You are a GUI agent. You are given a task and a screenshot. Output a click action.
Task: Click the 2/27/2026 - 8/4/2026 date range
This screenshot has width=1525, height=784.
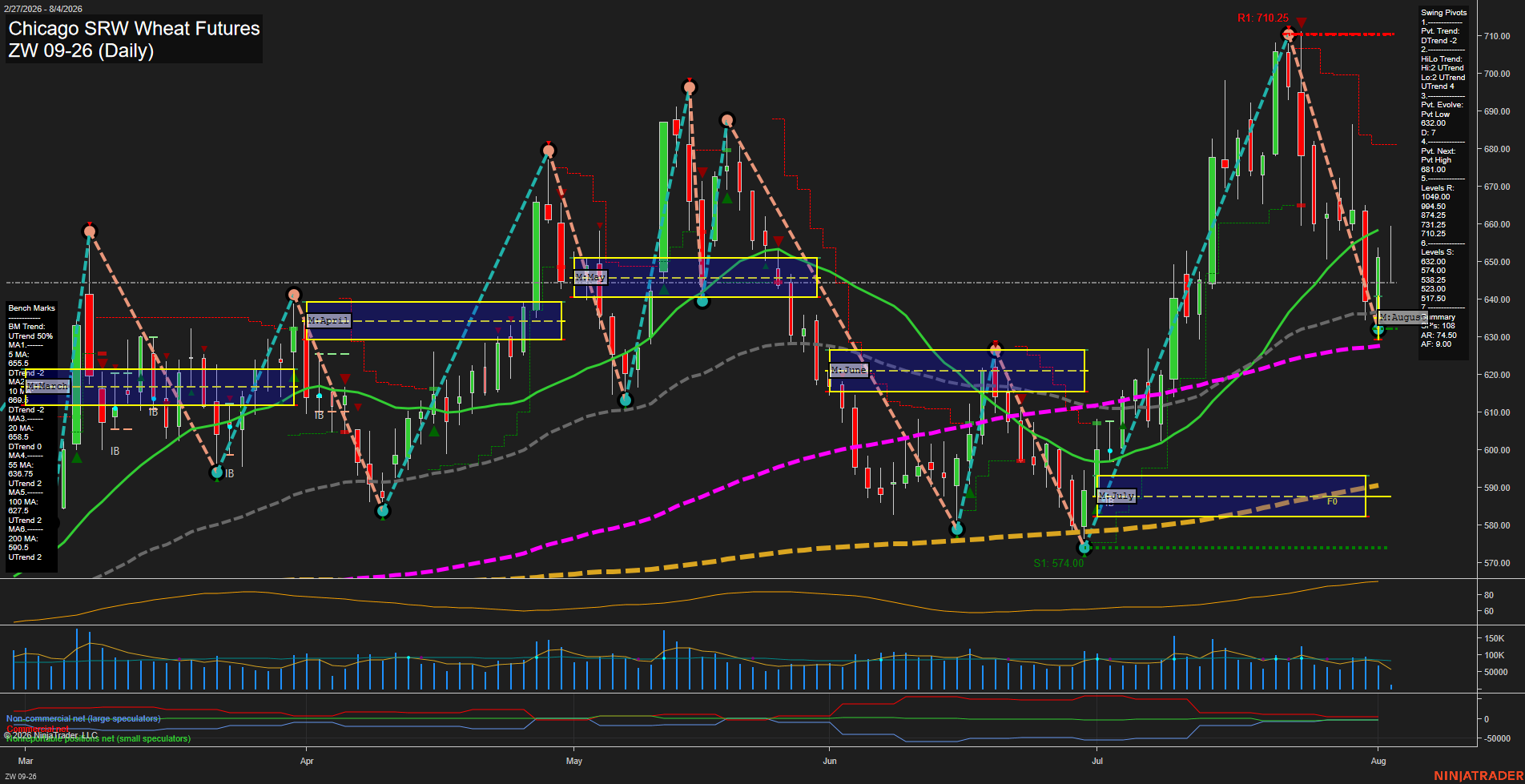coord(42,9)
